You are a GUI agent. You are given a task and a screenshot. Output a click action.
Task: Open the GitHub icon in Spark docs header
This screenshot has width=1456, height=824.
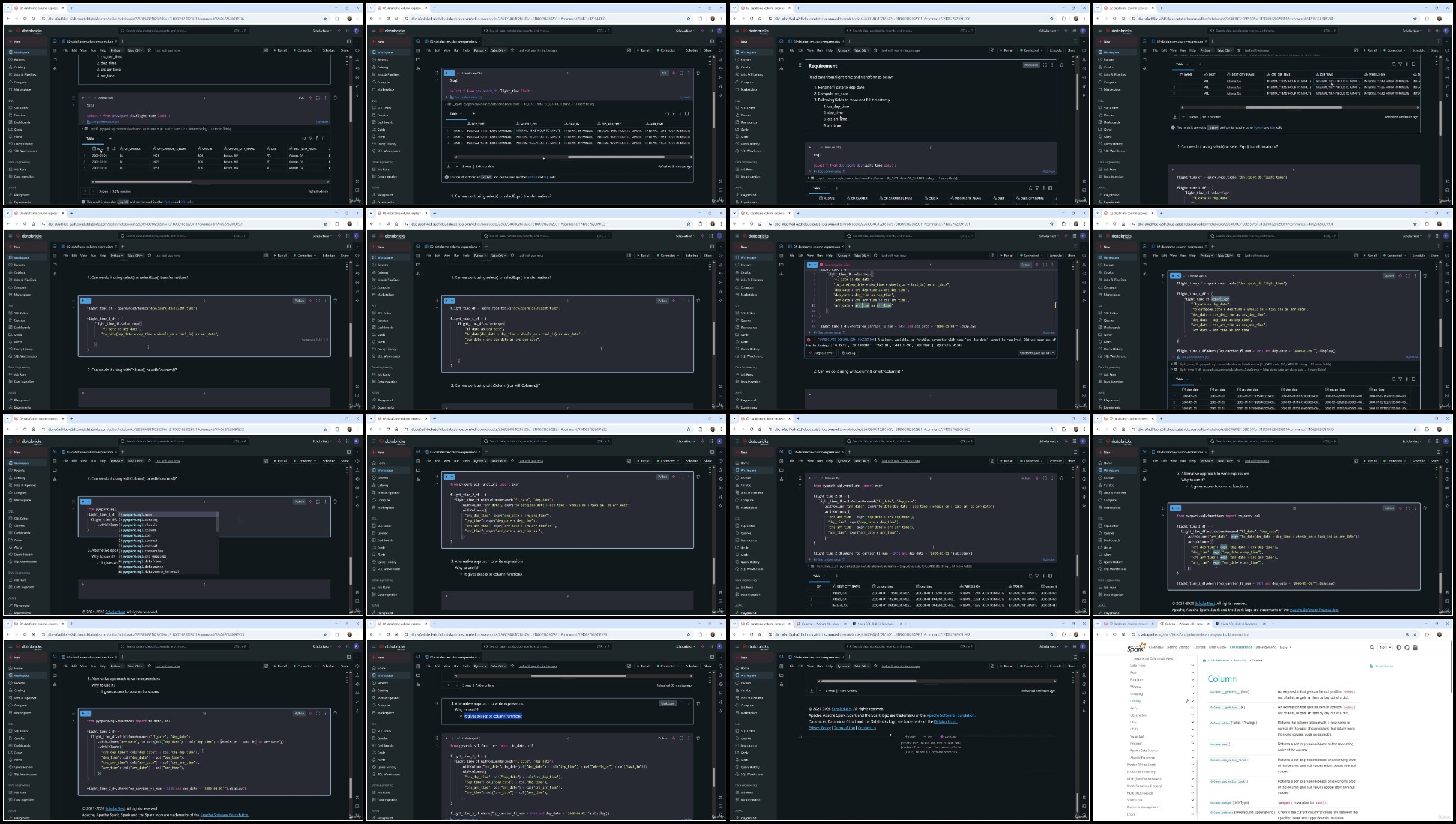(1407, 648)
